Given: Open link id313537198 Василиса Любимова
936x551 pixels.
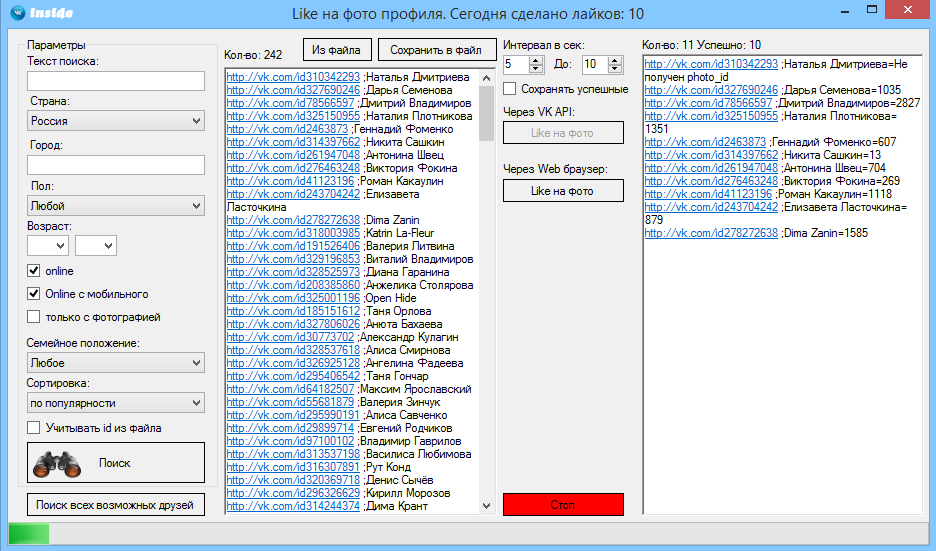Looking at the screenshot, I should point(293,454).
